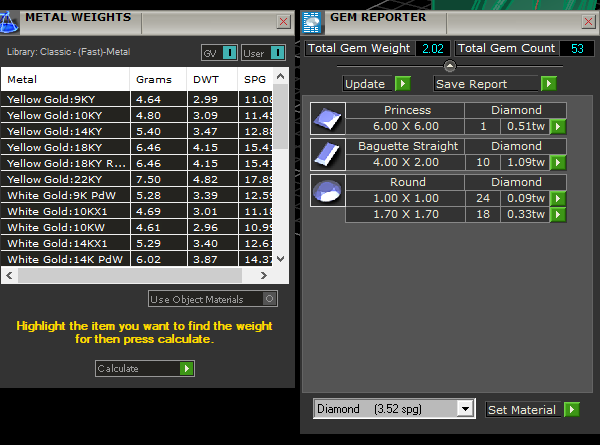Image resolution: width=600 pixels, height=445 pixels.
Task: Collapse the gem totals with circular arrow
Action: tap(449, 66)
